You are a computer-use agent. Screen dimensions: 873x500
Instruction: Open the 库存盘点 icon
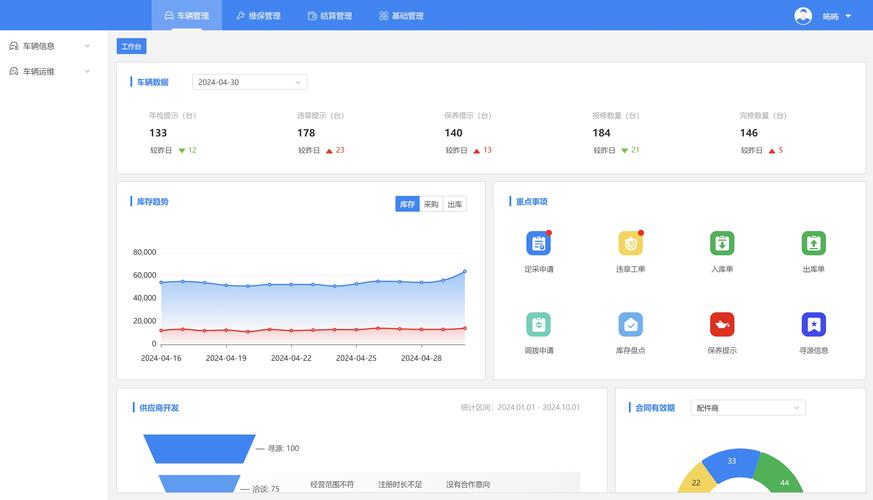click(x=630, y=325)
